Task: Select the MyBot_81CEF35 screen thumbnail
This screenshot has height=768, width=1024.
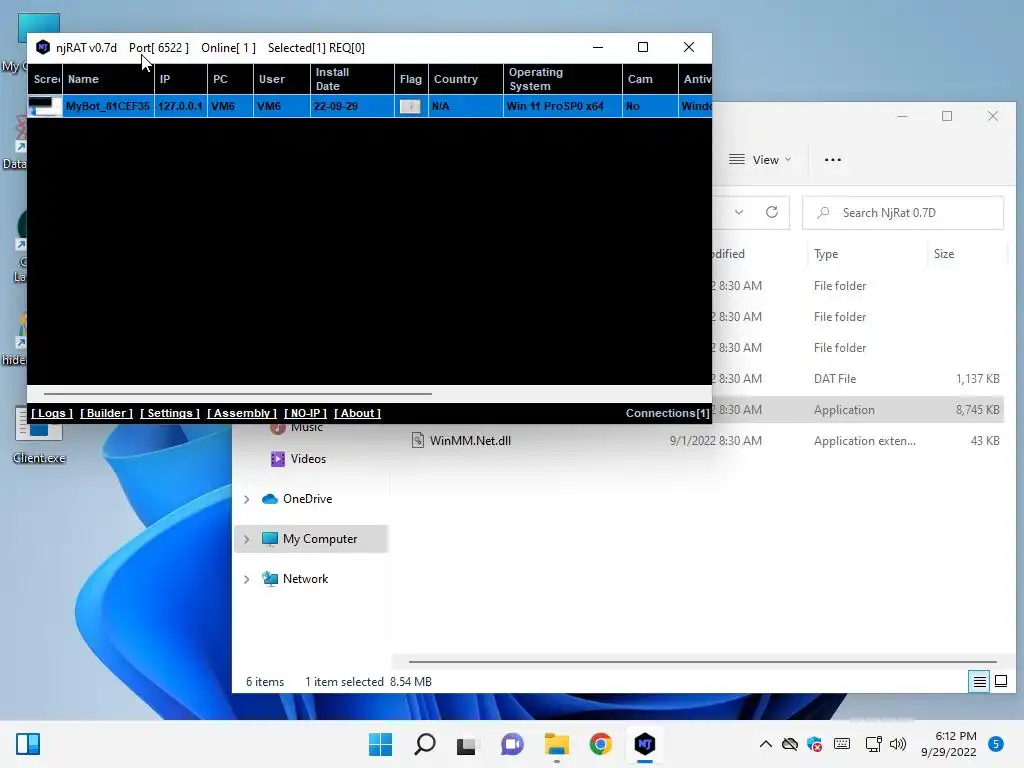Action: (44, 106)
